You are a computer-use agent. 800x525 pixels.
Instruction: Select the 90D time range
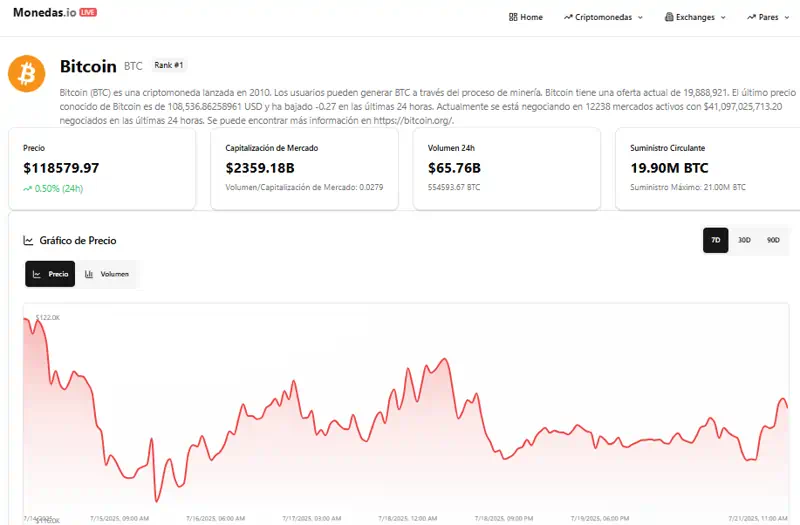pos(773,240)
